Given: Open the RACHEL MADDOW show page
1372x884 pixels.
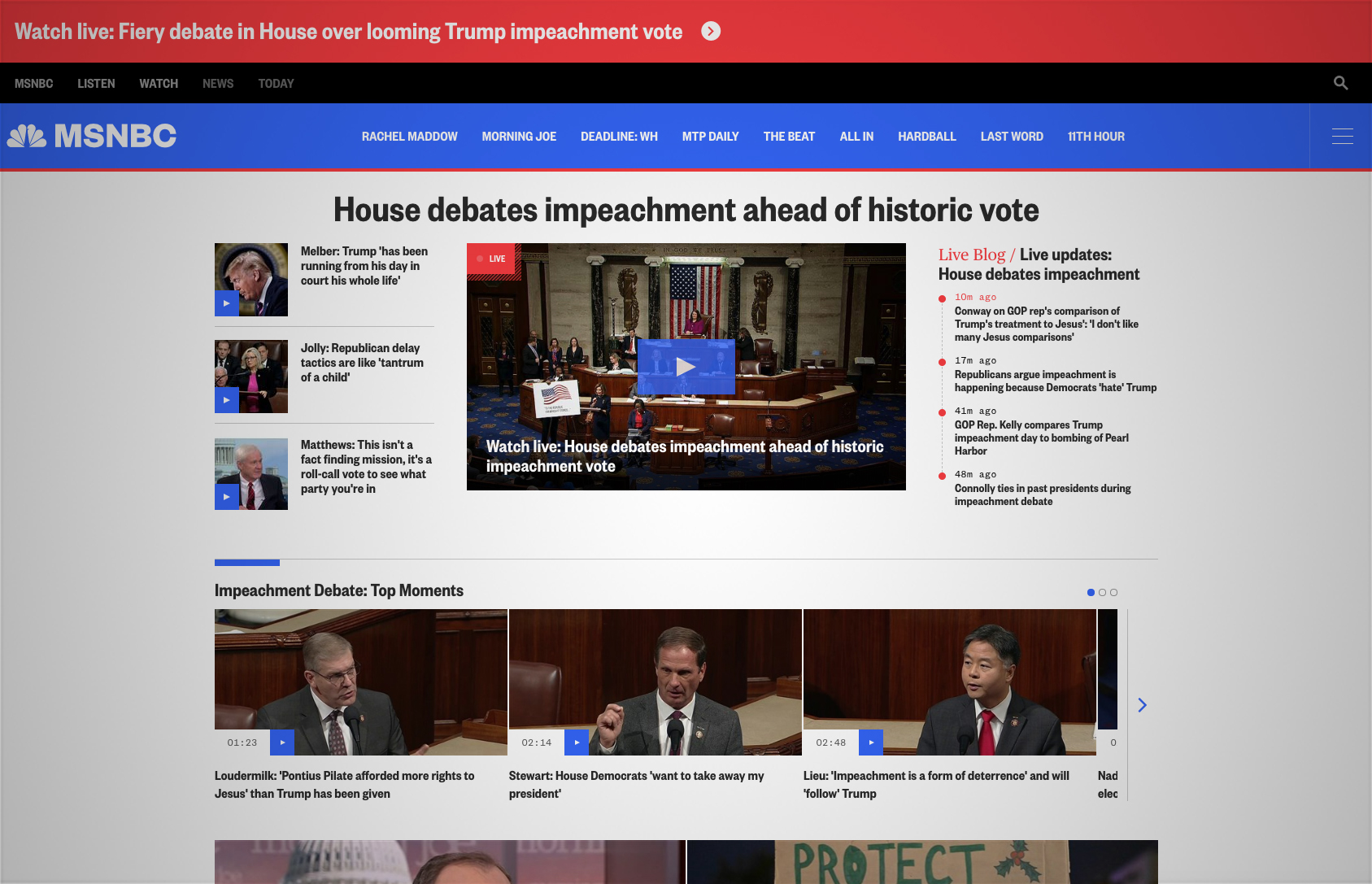Looking at the screenshot, I should click(x=410, y=137).
